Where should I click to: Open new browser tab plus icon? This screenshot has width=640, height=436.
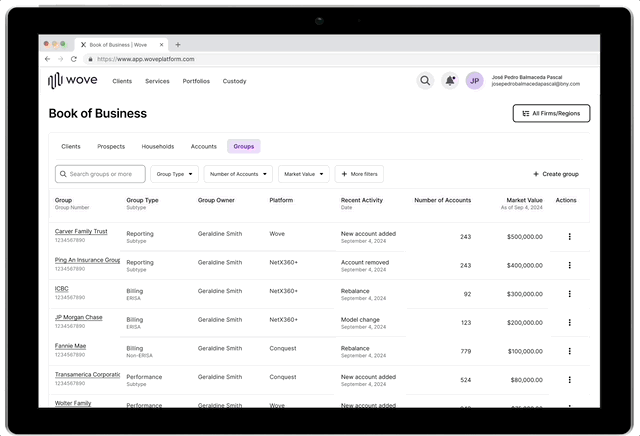pyautogui.click(x=178, y=45)
